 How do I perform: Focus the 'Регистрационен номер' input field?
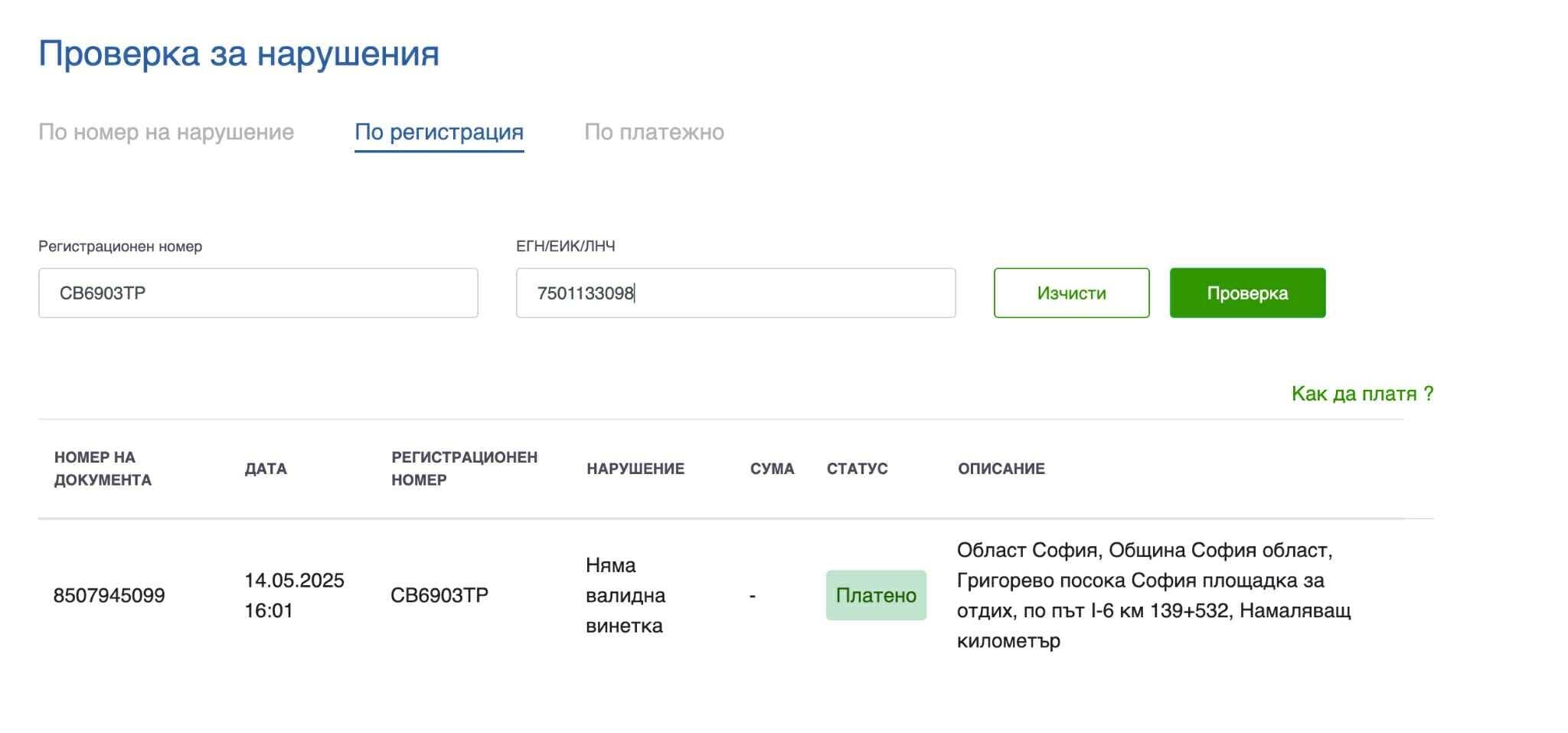tap(258, 293)
